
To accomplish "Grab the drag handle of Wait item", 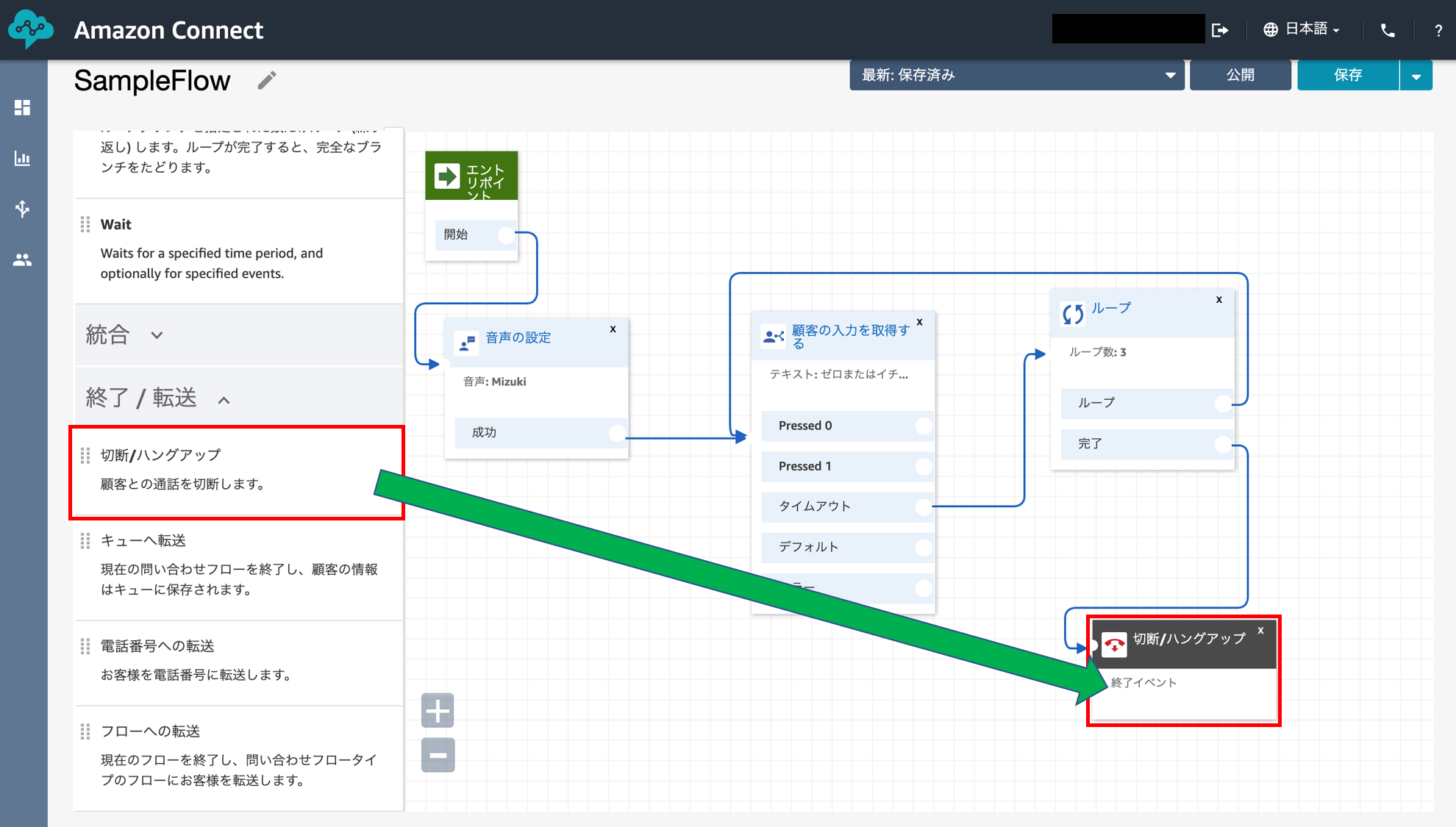I will (x=85, y=224).
